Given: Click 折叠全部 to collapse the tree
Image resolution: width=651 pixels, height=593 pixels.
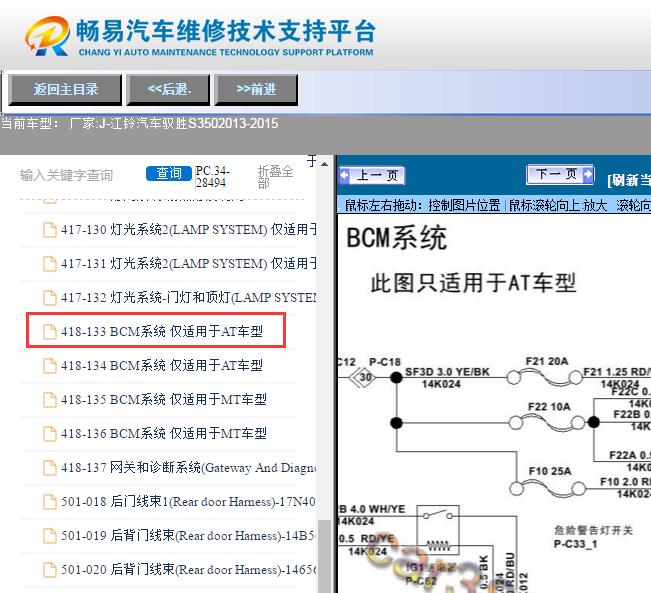Looking at the screenshot, I should 275,176.
